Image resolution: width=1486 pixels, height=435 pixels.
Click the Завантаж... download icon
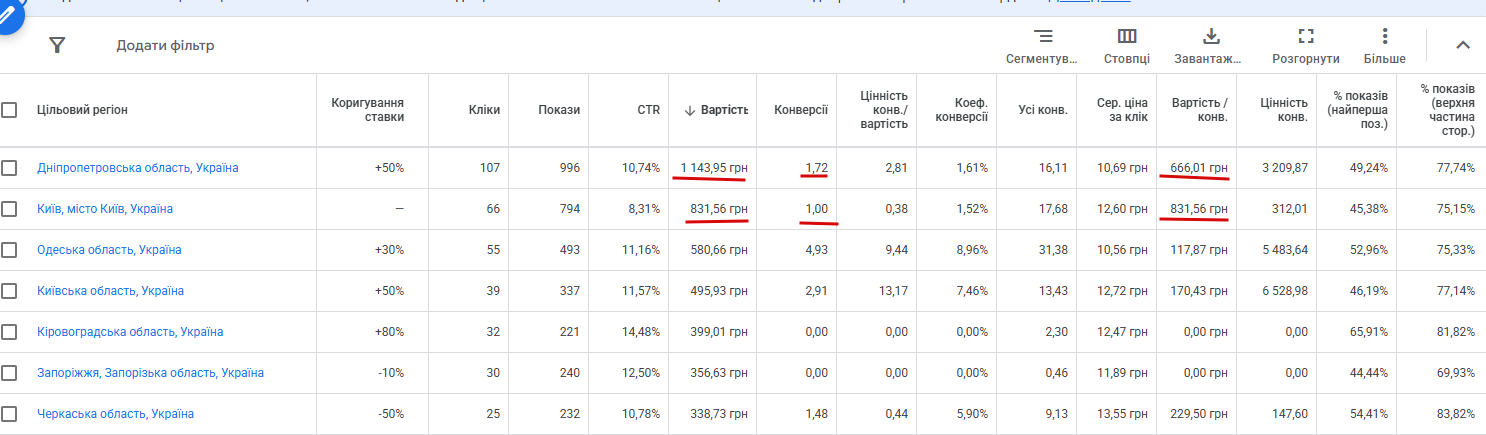point(1211,37)
